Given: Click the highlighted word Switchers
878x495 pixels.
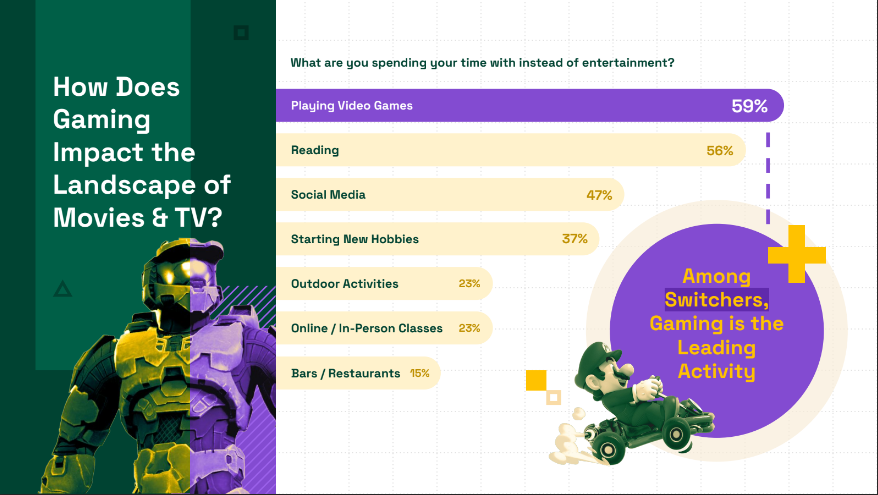Looking at the screenshot, I should pyautogui.click(x=716, y=300).
